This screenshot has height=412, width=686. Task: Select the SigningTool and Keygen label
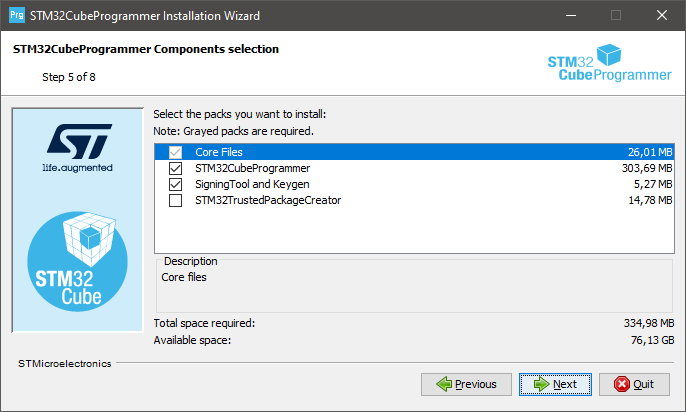tap(252, 184)
